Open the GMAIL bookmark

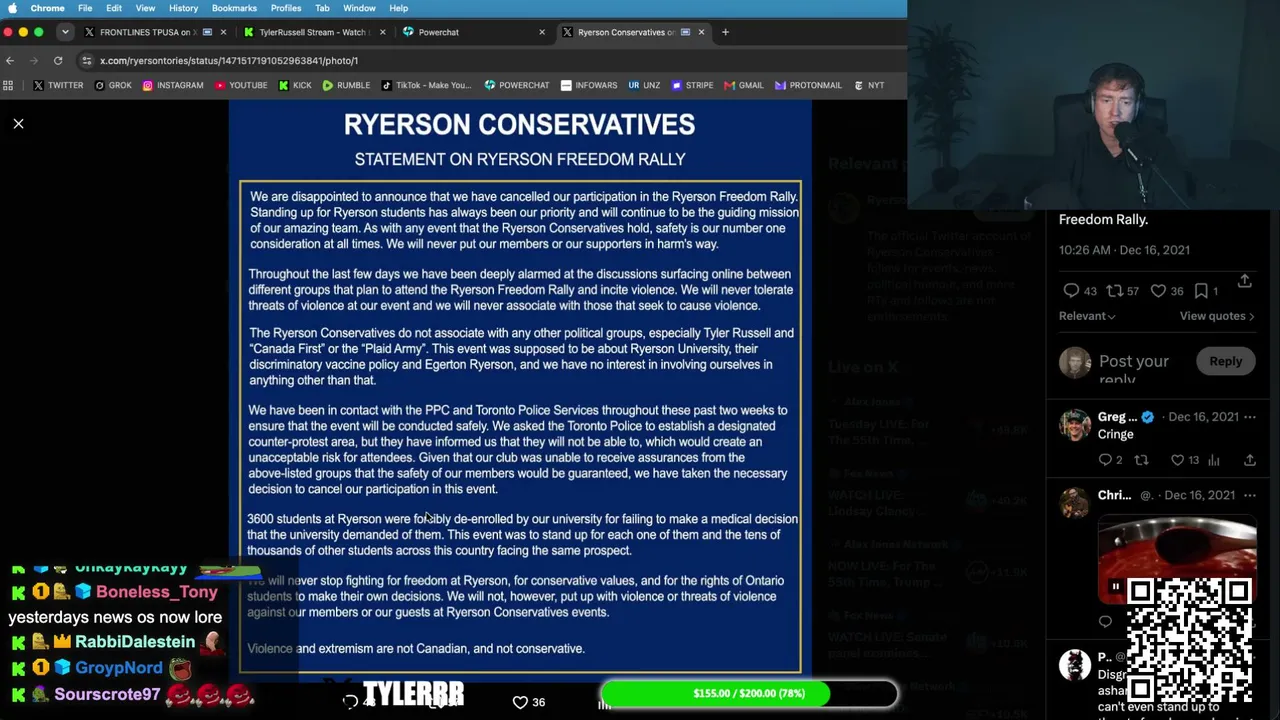pos(743,85)
